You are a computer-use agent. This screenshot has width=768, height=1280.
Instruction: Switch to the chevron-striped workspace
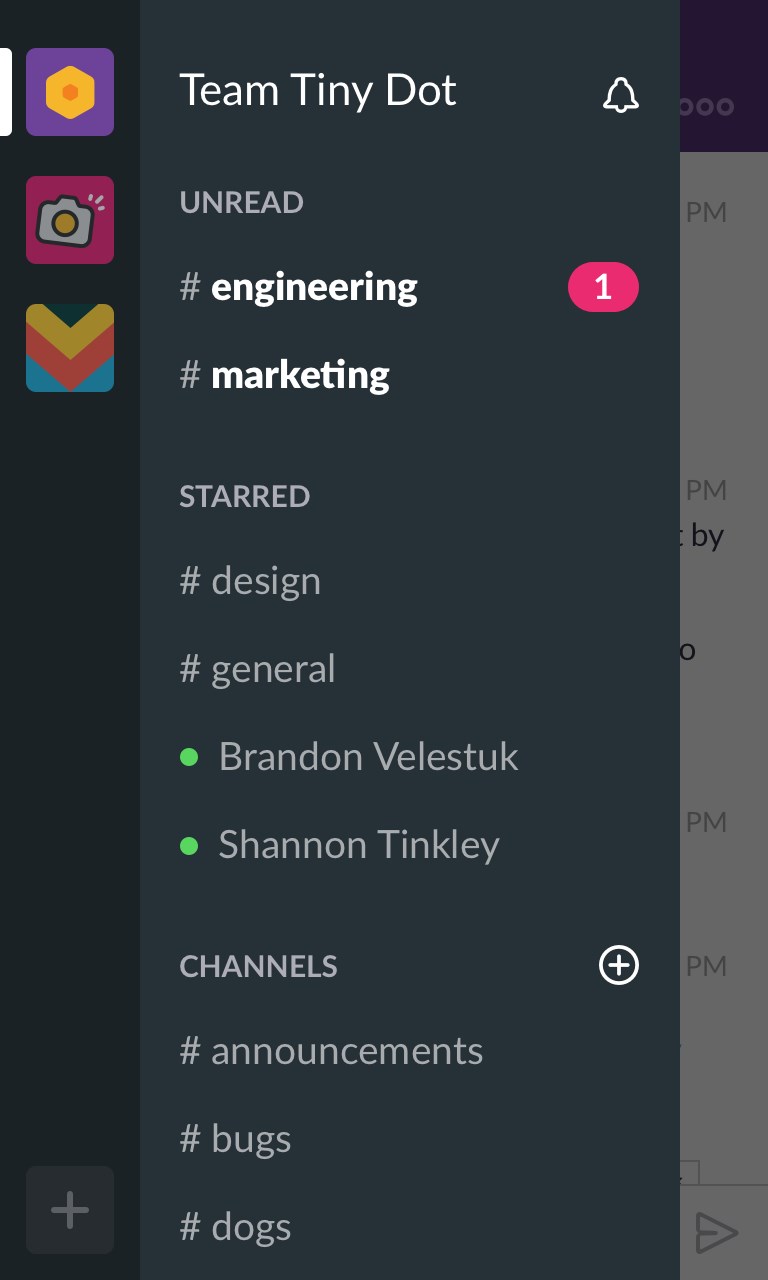point(70,348)
